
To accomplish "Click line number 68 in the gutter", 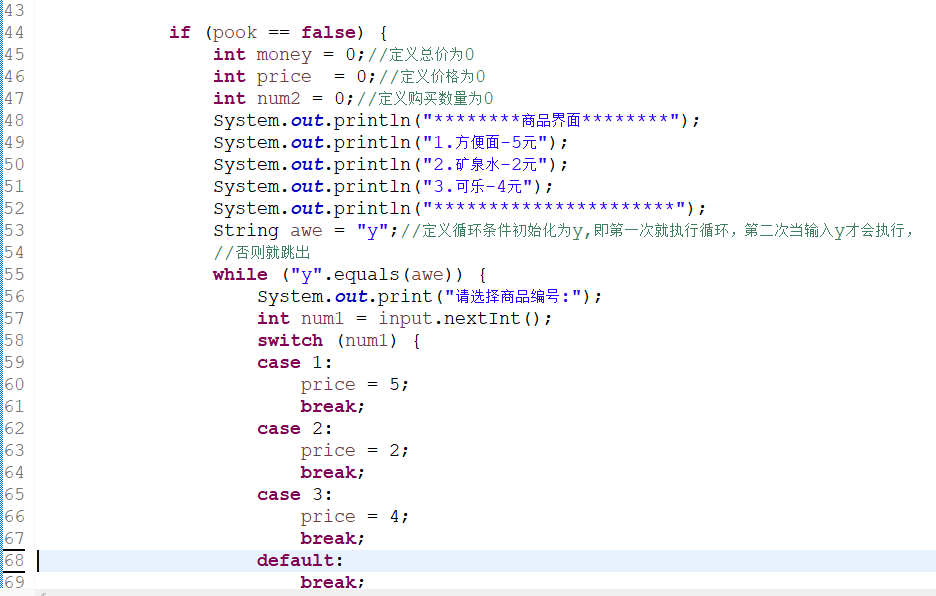I will pyautogui.click(x=14, y=560).
